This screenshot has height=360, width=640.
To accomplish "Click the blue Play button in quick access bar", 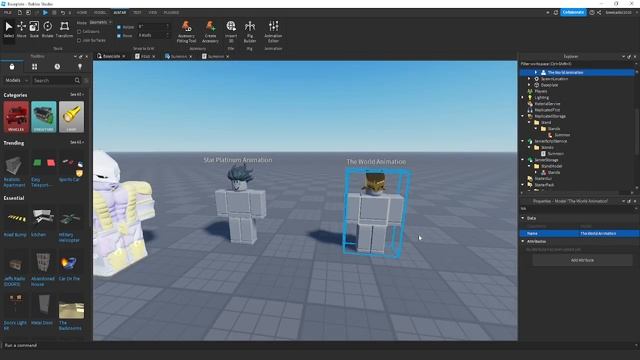I will (x=45, y=13).
